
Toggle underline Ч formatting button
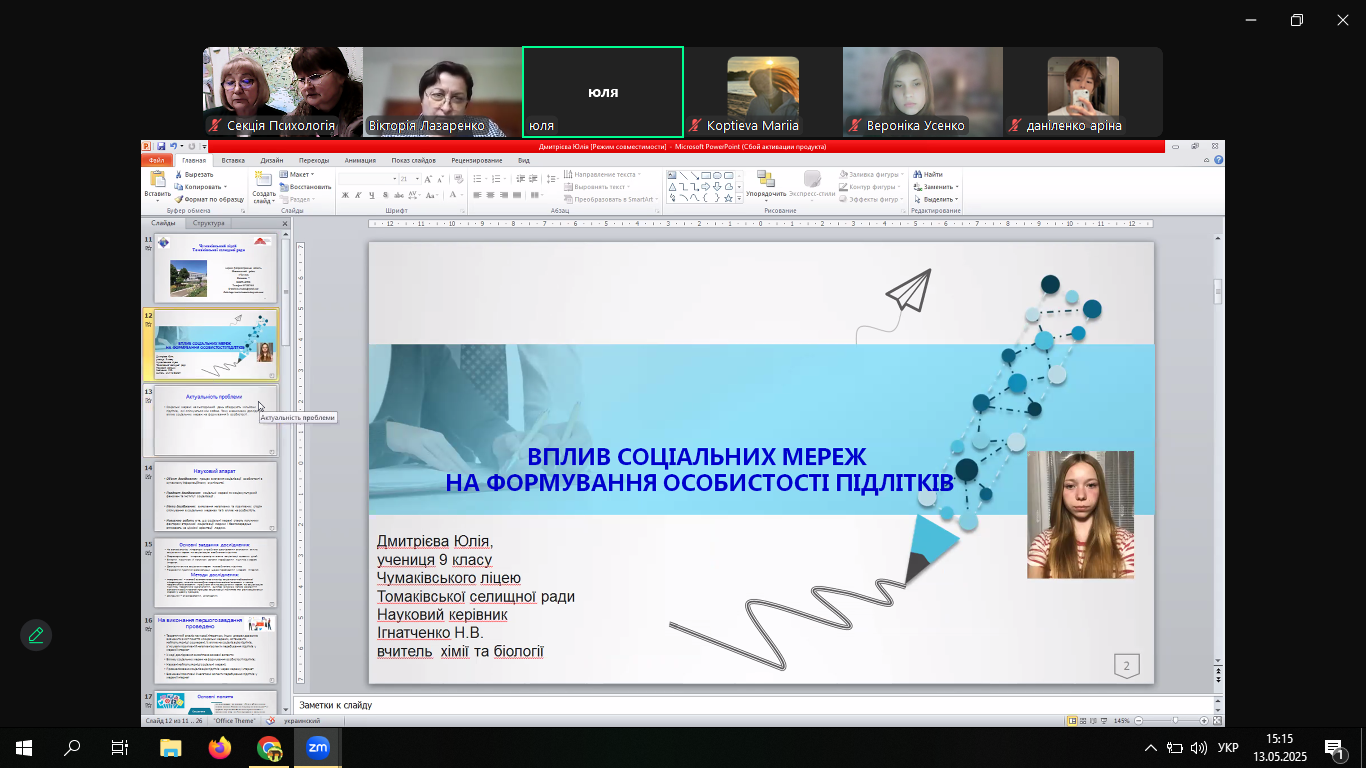(x=371, y=196)
